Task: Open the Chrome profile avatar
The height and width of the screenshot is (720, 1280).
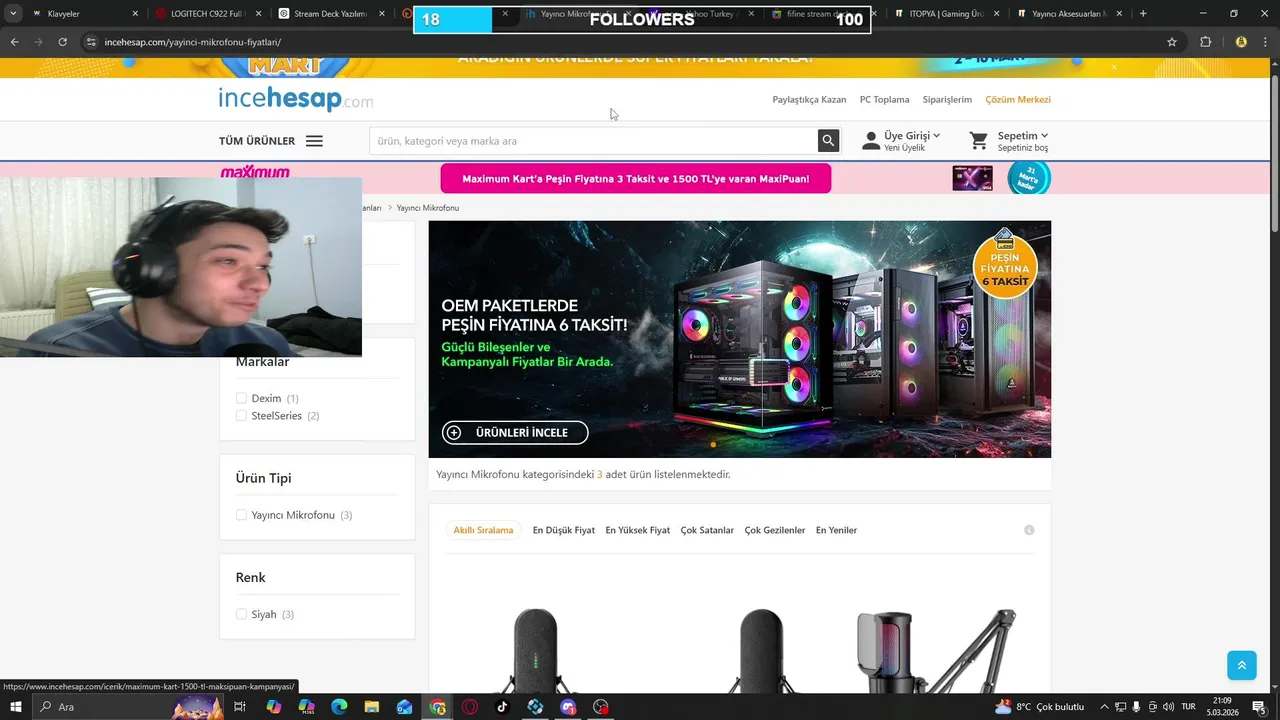Action: click(1241, 42)
